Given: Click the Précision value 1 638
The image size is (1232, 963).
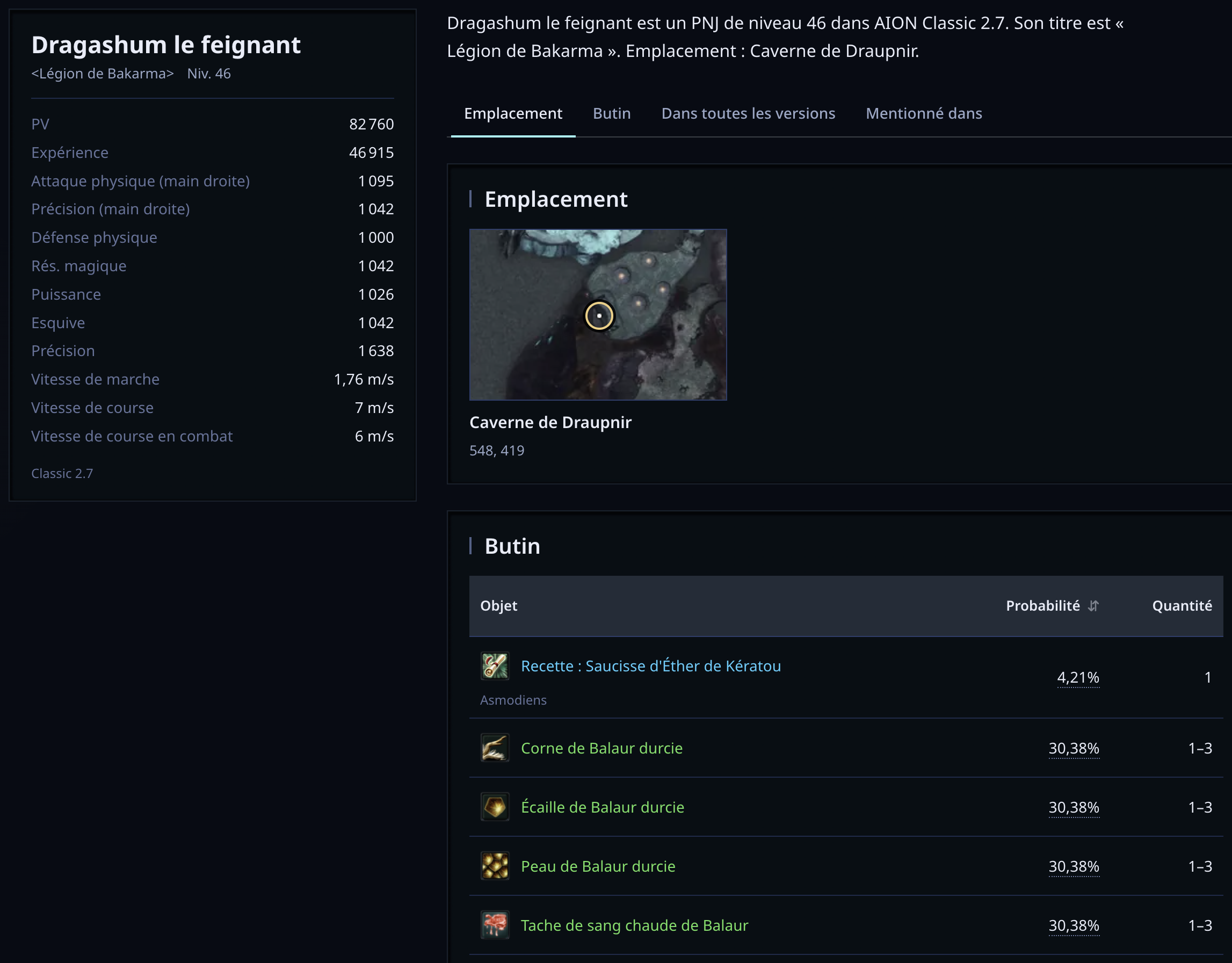Looking at the screenshot, I should point(376,351).
